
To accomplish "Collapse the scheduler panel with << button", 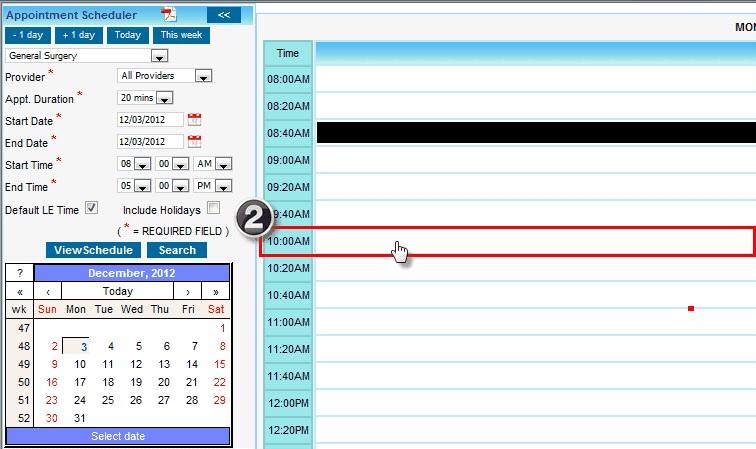I will 223,15.
